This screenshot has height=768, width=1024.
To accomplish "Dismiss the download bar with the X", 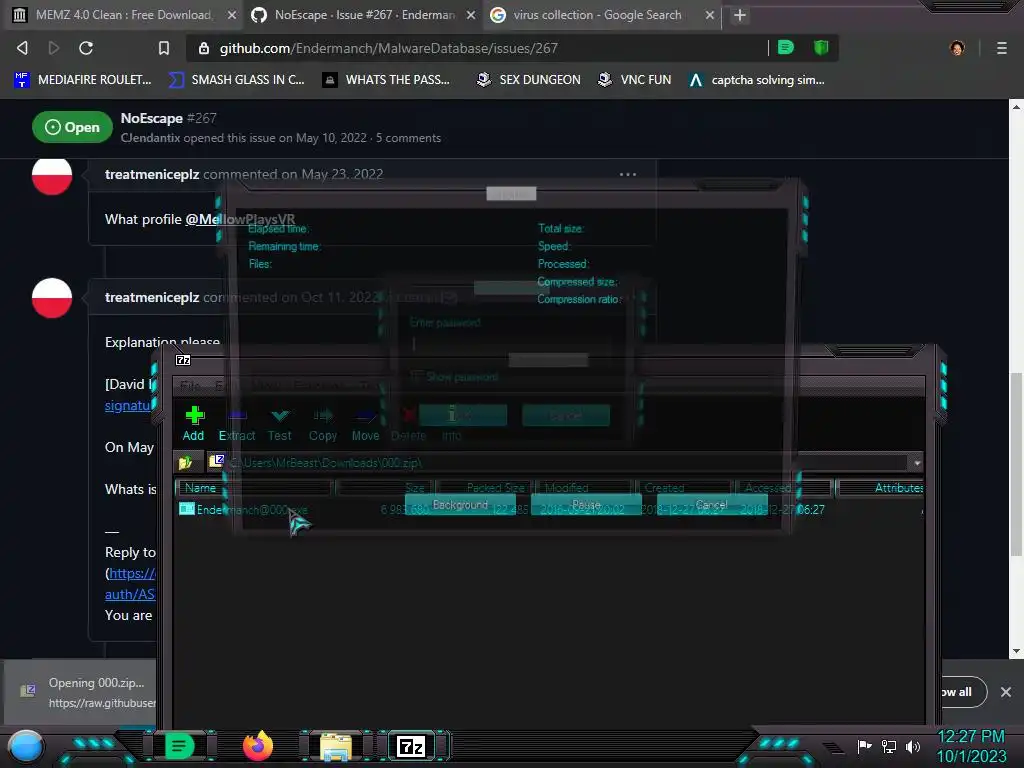I will (1006, 692).
